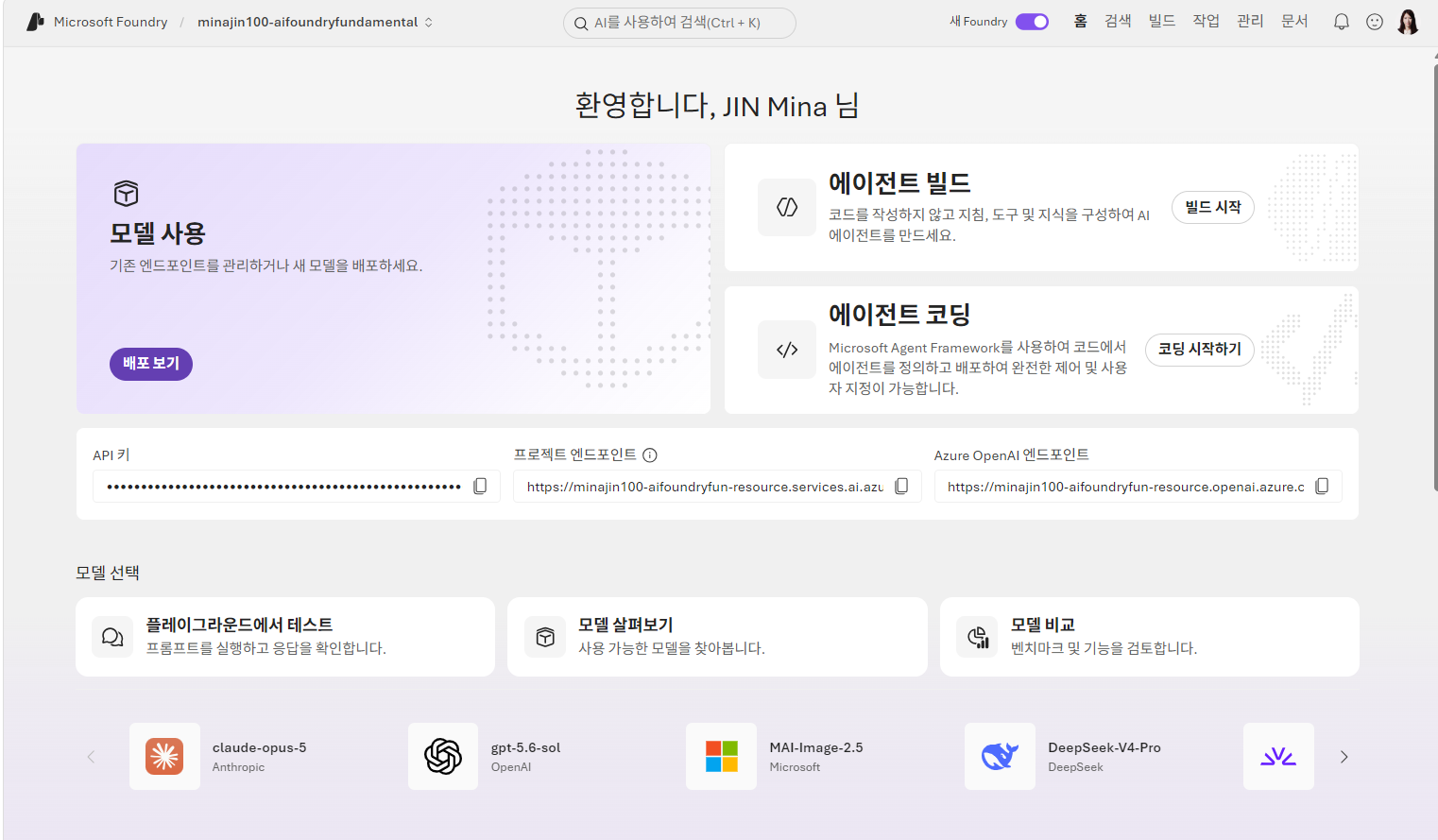Open the minajin100-aifoundryfundamental project switcher

point(315,22)
